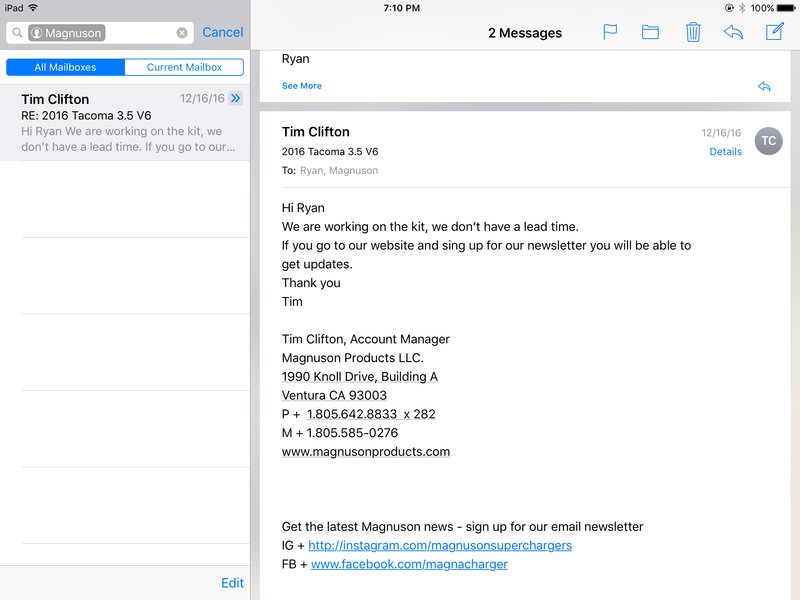
Task: Tap the 1990 Knoll Drive address
Action: point(360,377)
